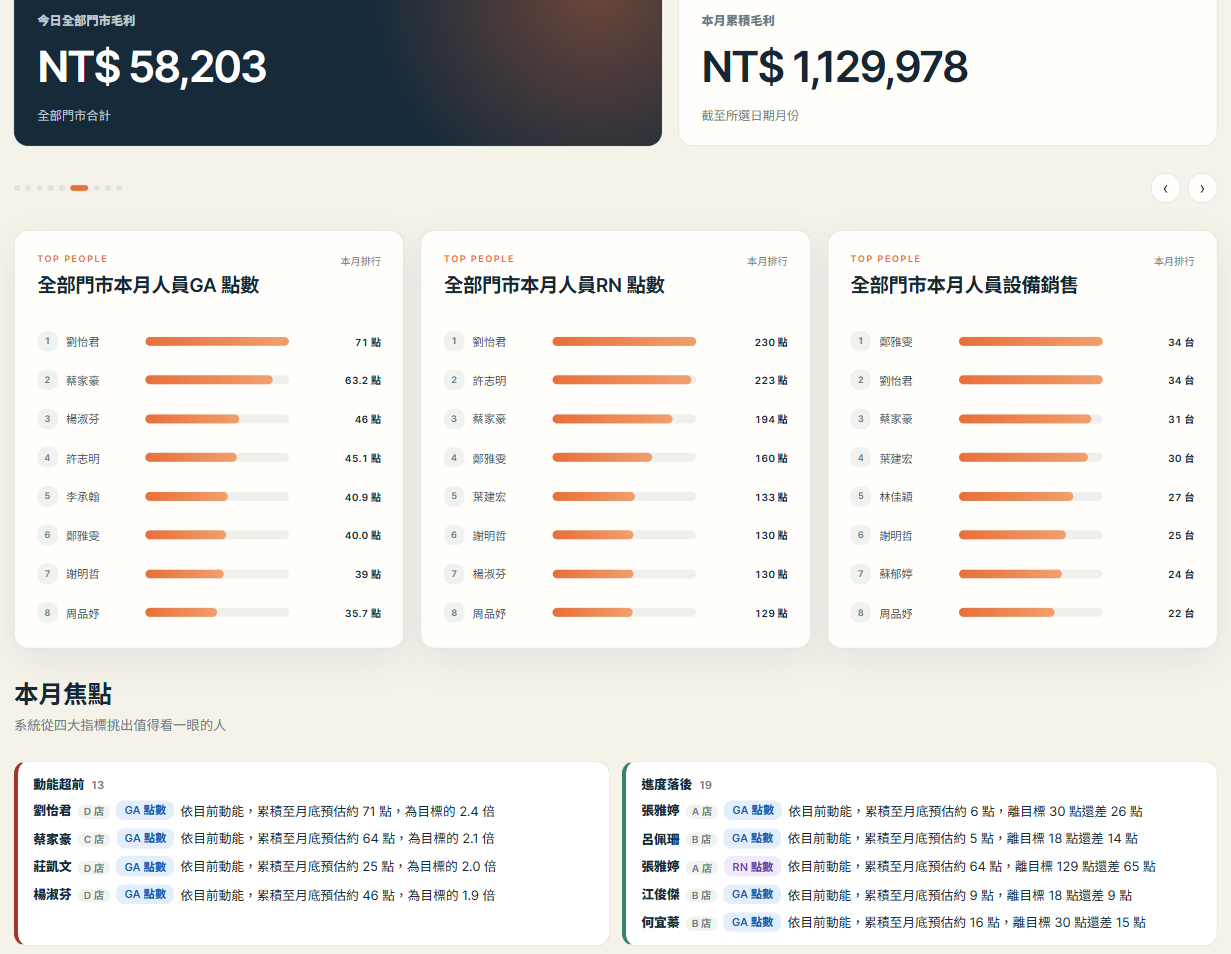1231x954 pixels.
Task: Click the GA 點數 tag beside 莊凱文
Action: pyautogui.click(x=145, y=867)
